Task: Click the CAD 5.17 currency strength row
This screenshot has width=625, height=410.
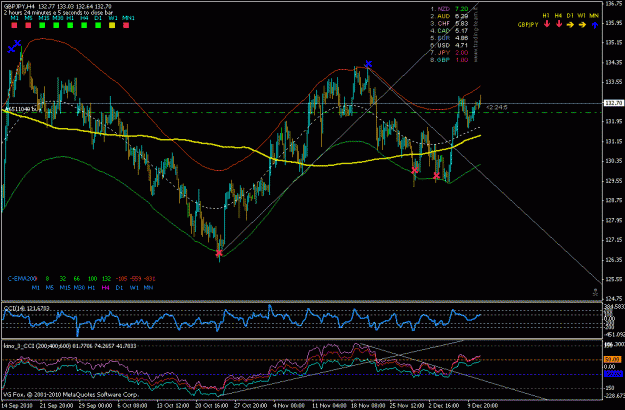Action: tap(449, 31)
